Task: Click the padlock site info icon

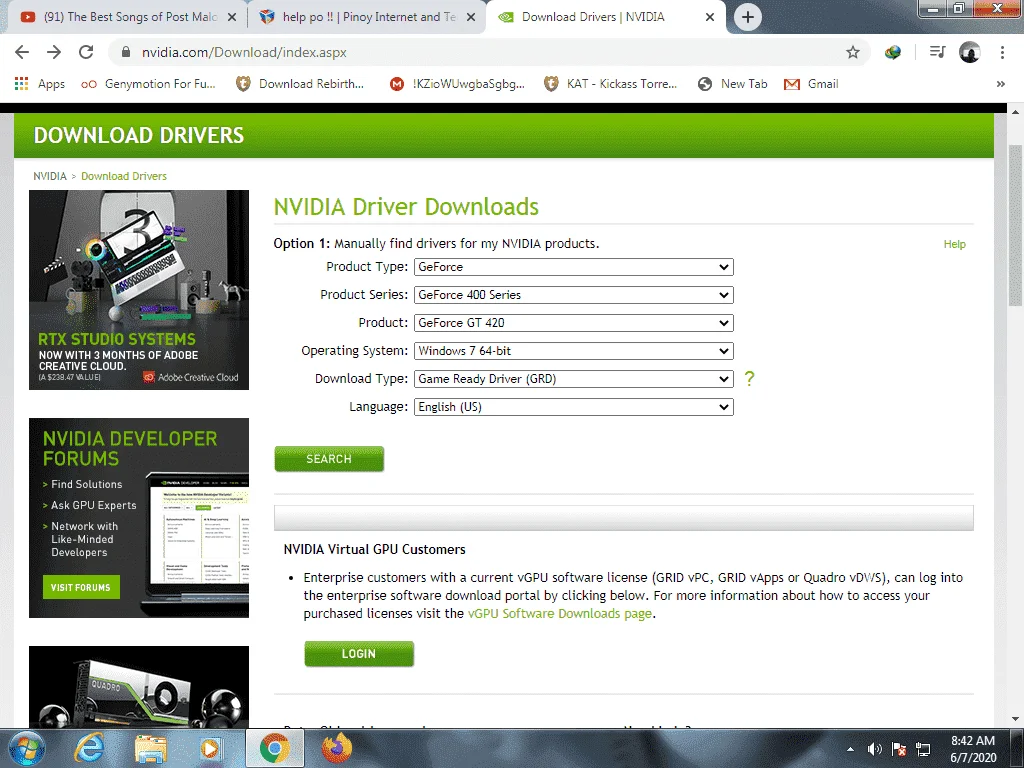Action: click(126, 52)
